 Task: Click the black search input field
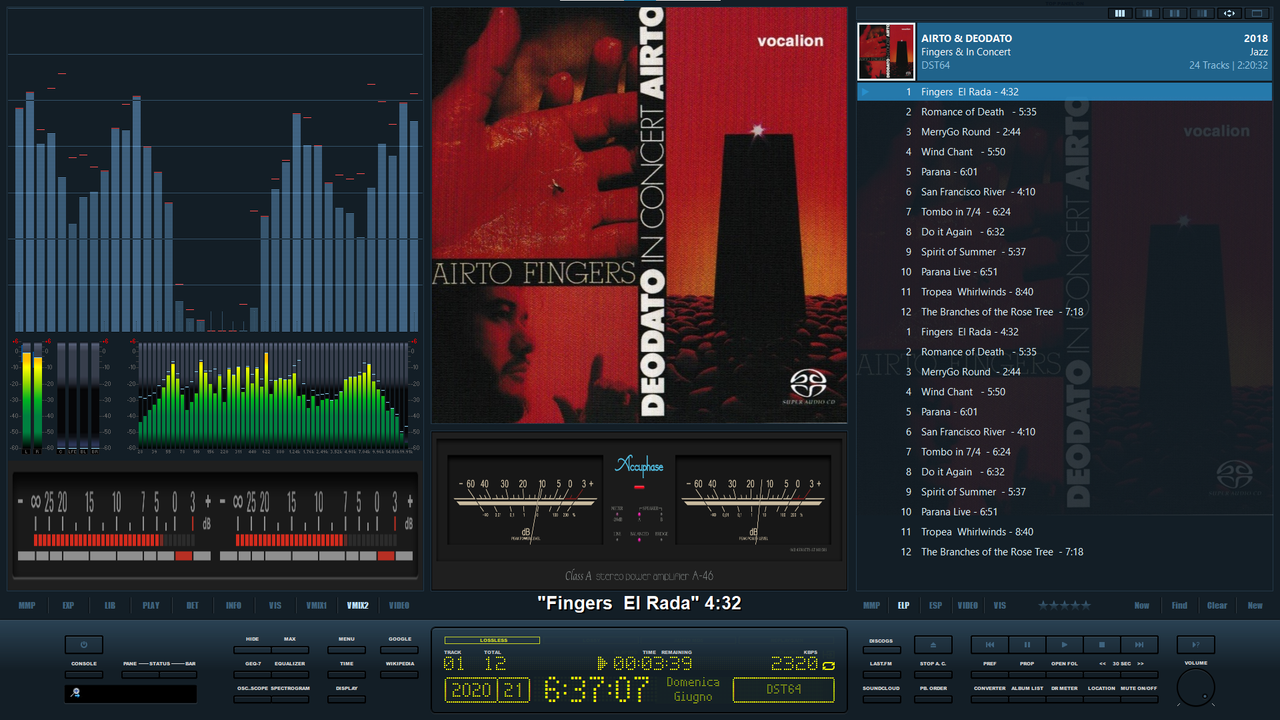[x=131, y=693]
